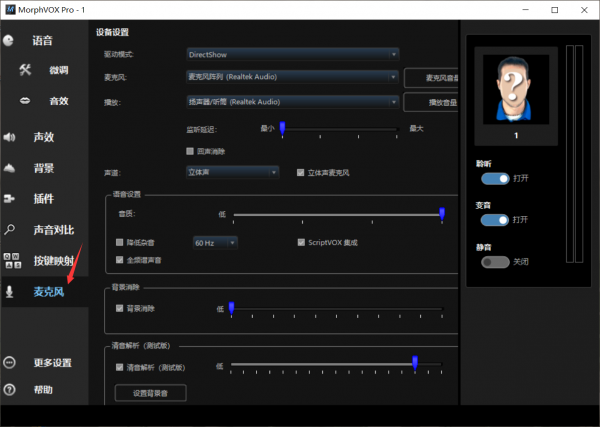Click the 音效 lips icon
Screen dimensions: 600x427
tap(25, 101)
